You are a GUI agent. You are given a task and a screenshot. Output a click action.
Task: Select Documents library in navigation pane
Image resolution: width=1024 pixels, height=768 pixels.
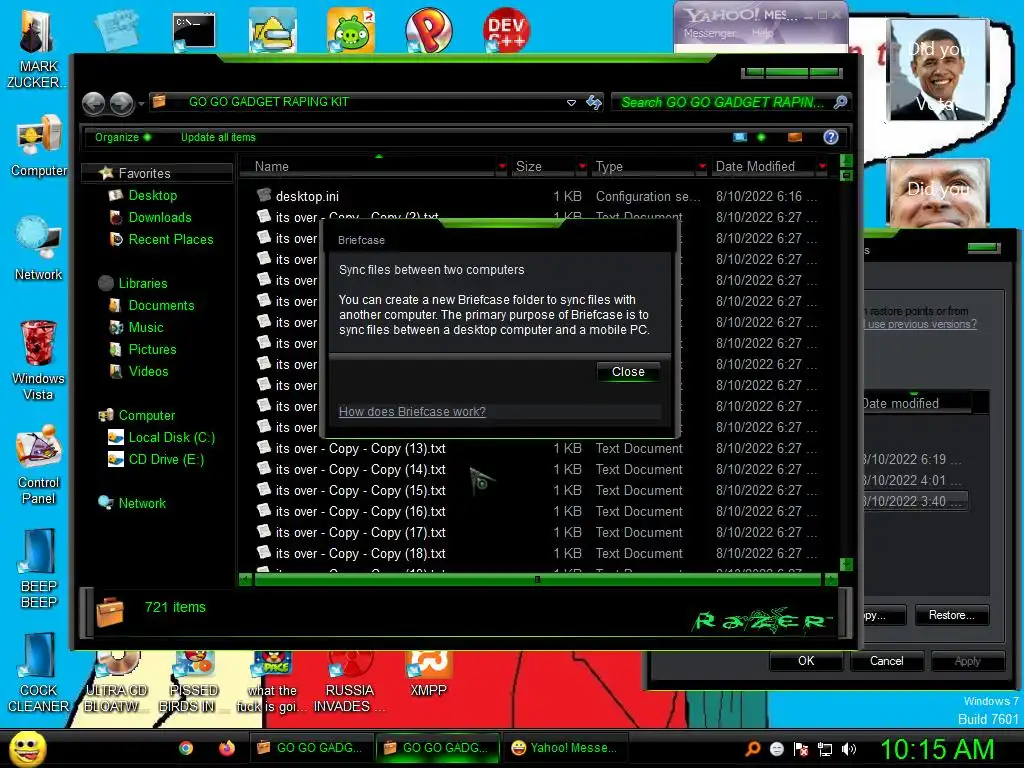tap(161, 306)
